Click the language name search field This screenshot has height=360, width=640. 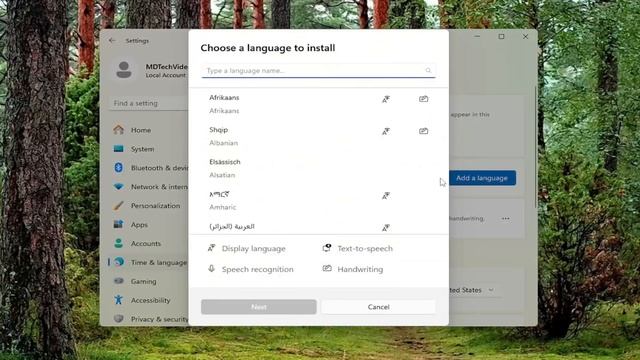(318, 71)
